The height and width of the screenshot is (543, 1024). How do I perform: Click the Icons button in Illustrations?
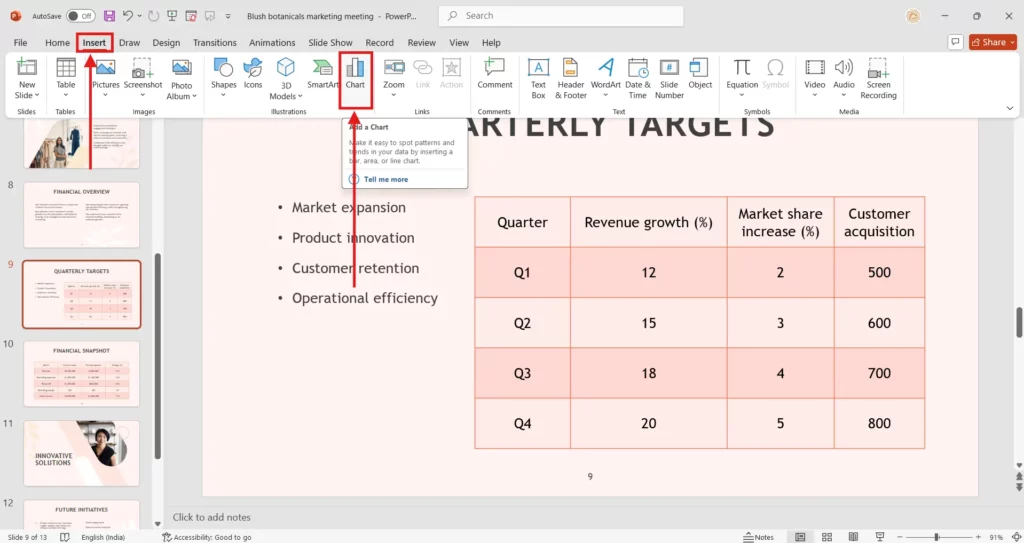pyautogui.click(x=253, y=74)
